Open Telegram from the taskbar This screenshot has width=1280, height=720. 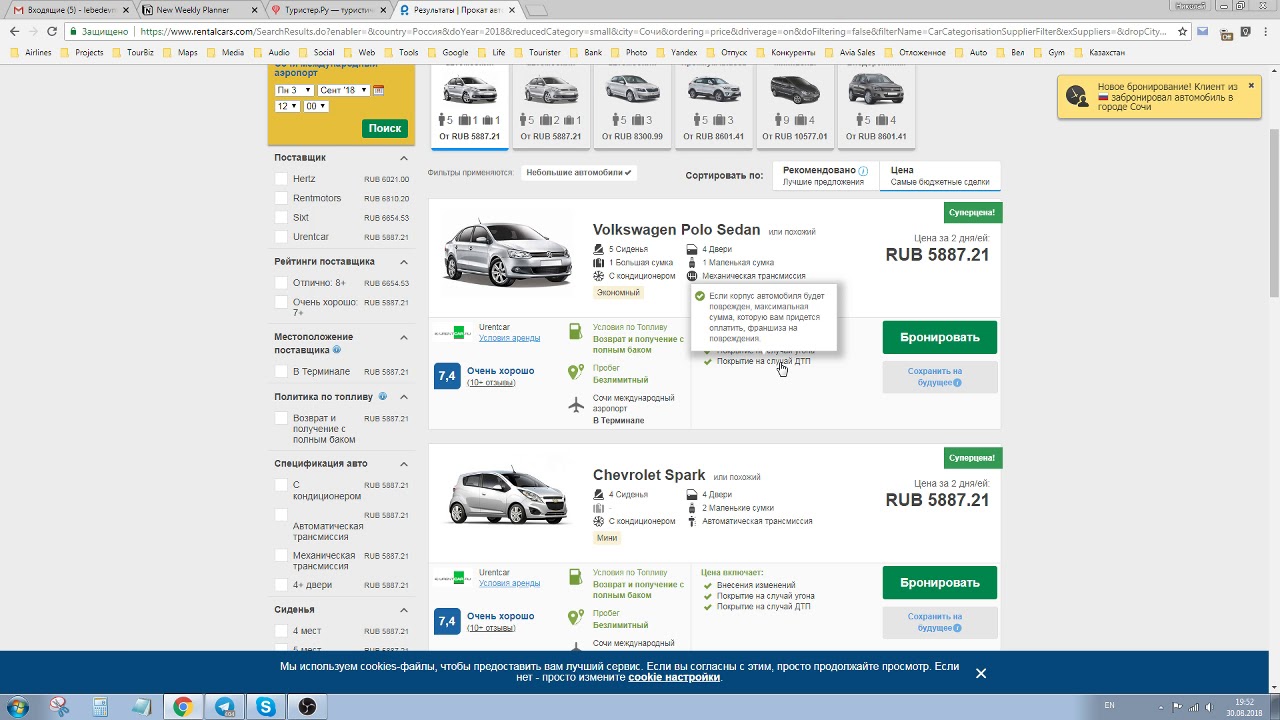tap(224, 707)
